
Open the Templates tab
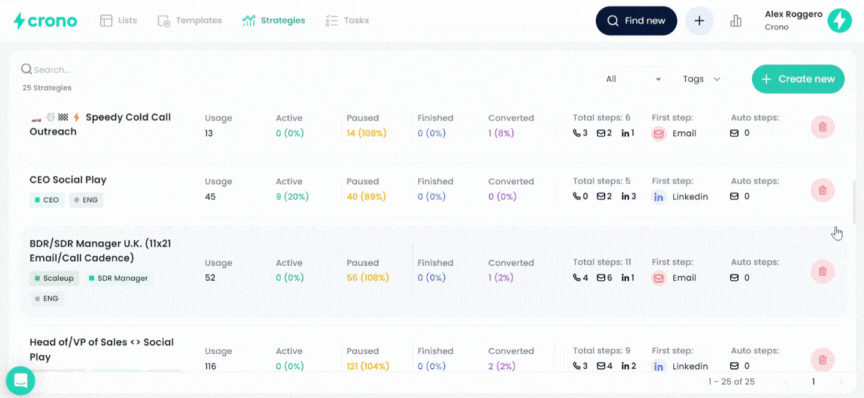tap(190, 21)
